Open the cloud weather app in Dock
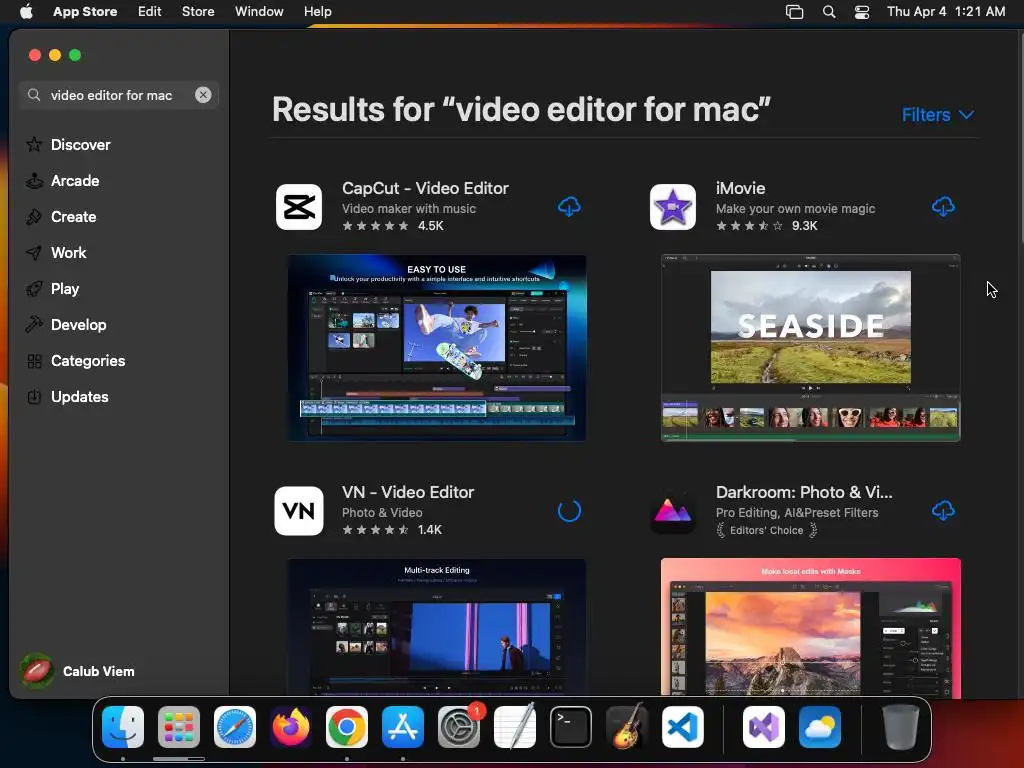 (820, 726)
